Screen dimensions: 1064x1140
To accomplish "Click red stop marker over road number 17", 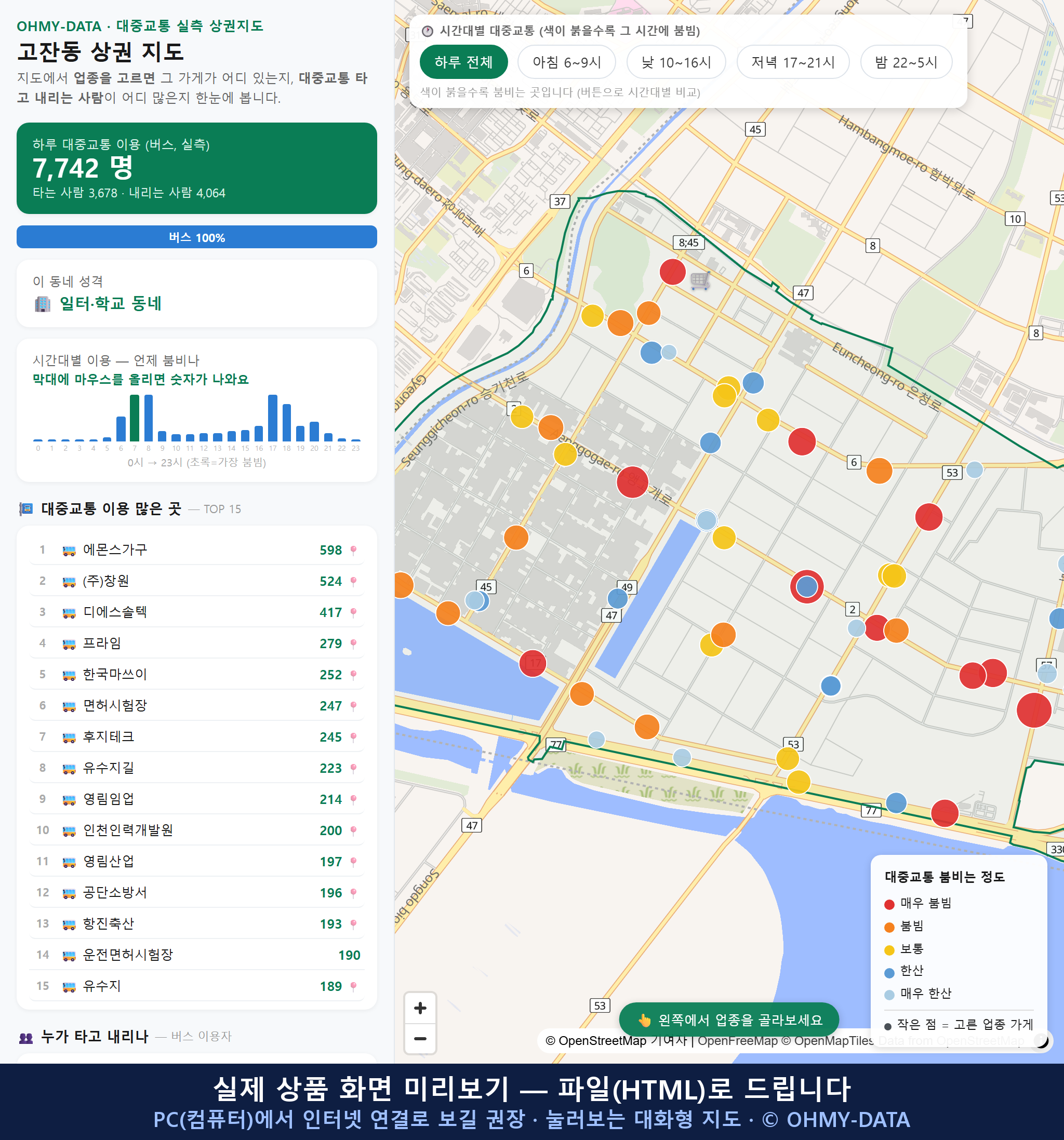I will coord(533,663).
